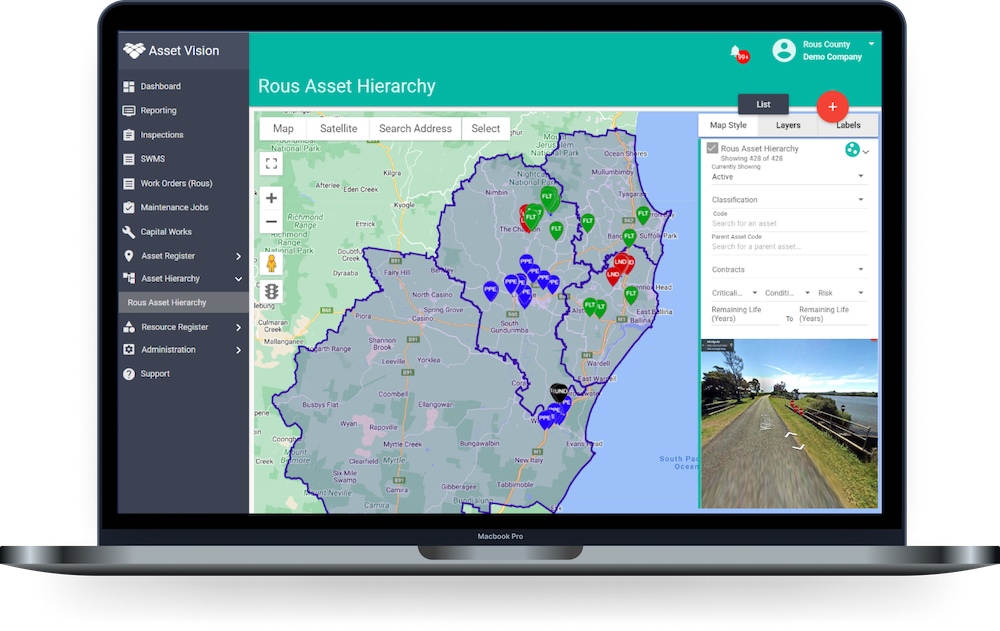Click the Maintenance Jobs icon
The height and width of the screenshot is (631, 1000).
(x=129, y=207)
